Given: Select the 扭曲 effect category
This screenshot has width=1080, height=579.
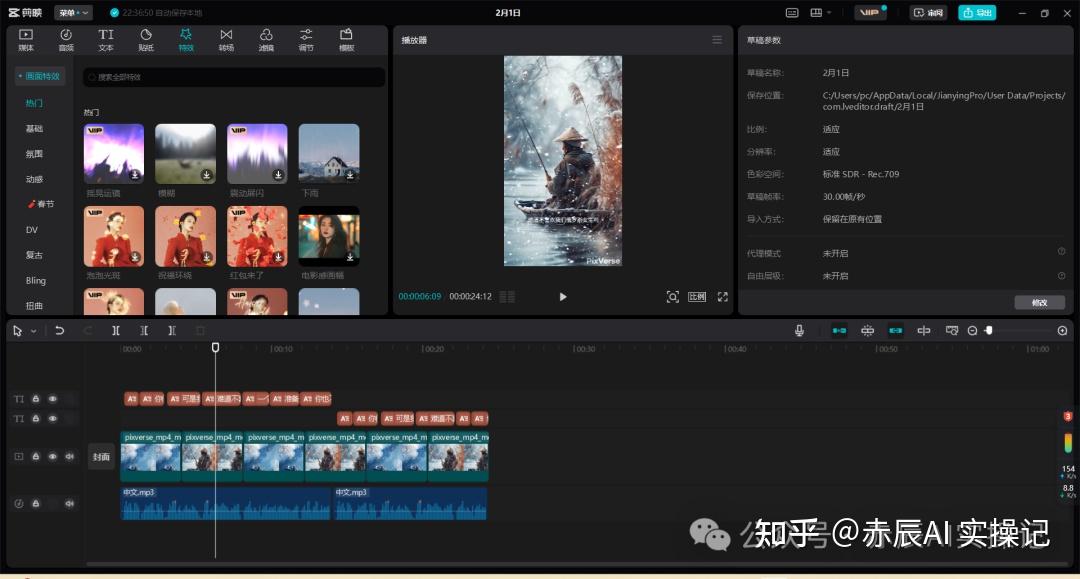Looking at the screenshot, I should 34,305.
